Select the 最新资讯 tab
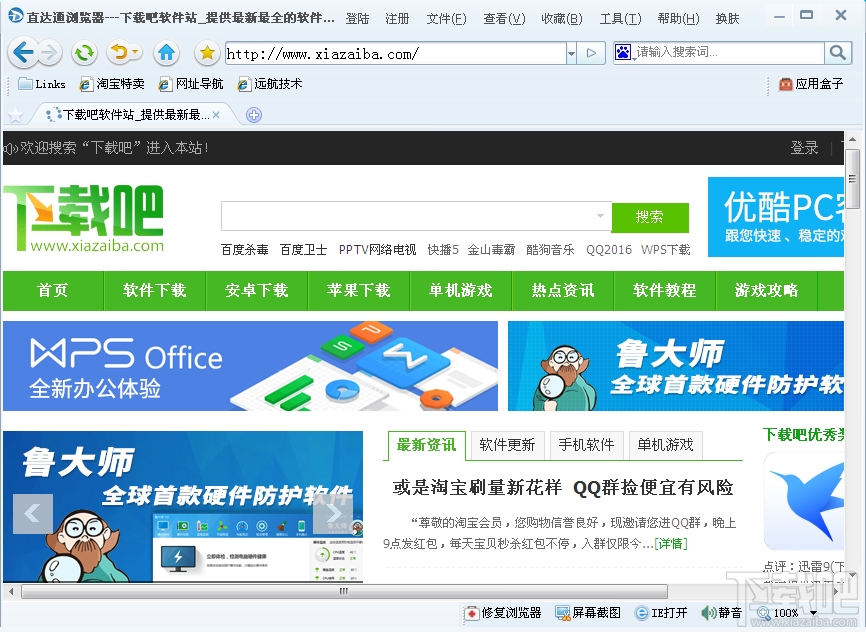The image size is (866, 632). point(426,445)
